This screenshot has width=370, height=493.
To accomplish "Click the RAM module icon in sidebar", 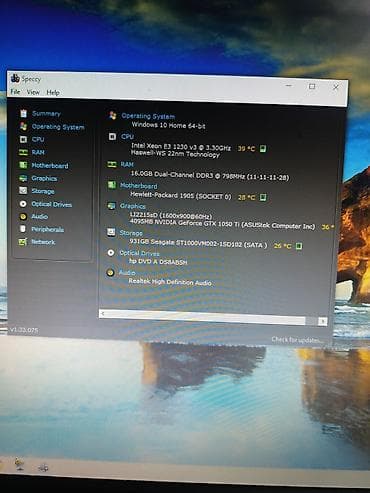I will (23, 152).
